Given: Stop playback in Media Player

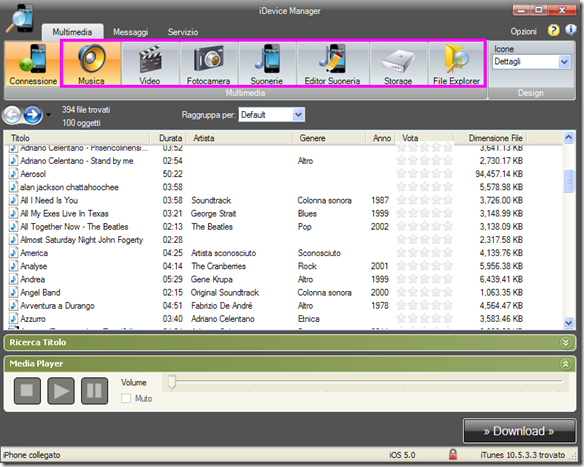Looking at the screenshot, I should pos(27,391).
